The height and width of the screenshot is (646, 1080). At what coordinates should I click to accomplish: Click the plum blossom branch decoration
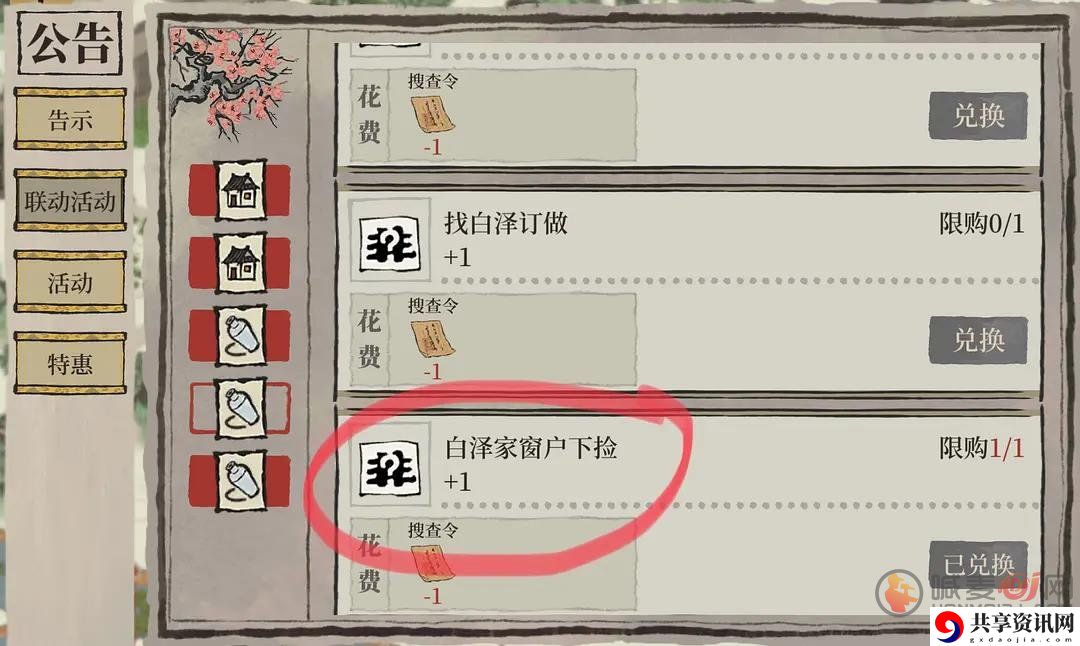231,81
